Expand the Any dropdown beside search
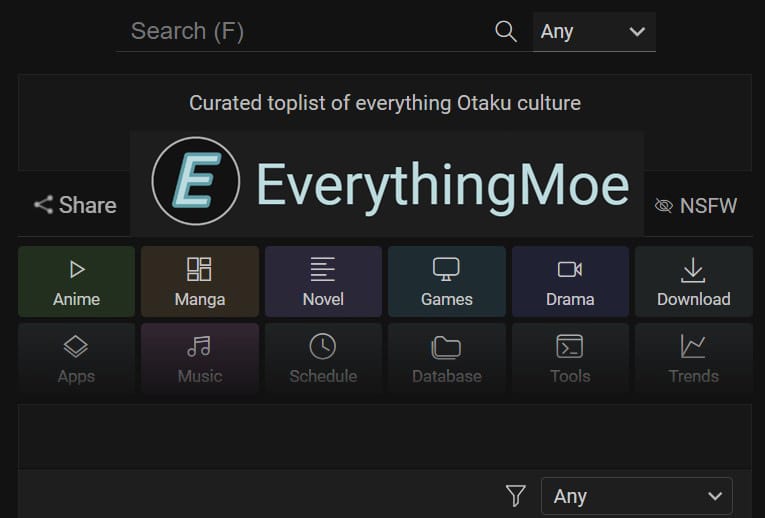 click(594, 32)
